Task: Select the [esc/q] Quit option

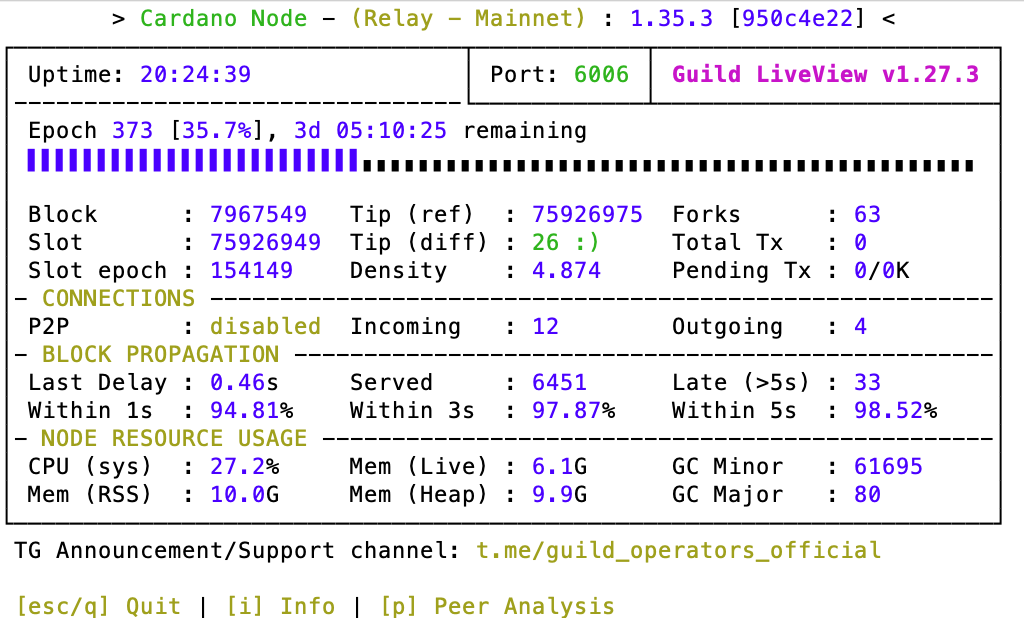Action: point(98,606)
